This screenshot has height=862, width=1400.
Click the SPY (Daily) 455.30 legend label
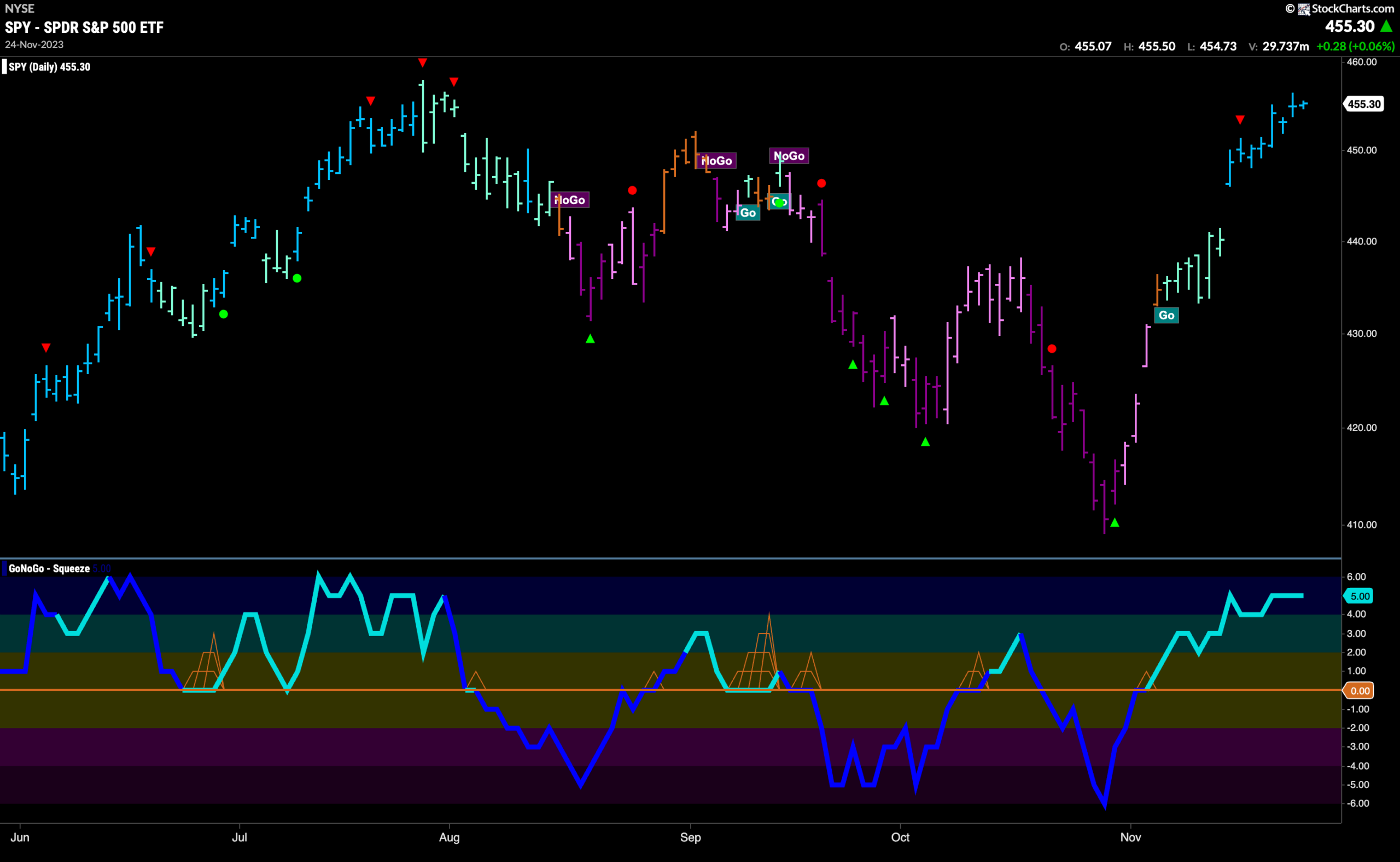click(49, 67)
